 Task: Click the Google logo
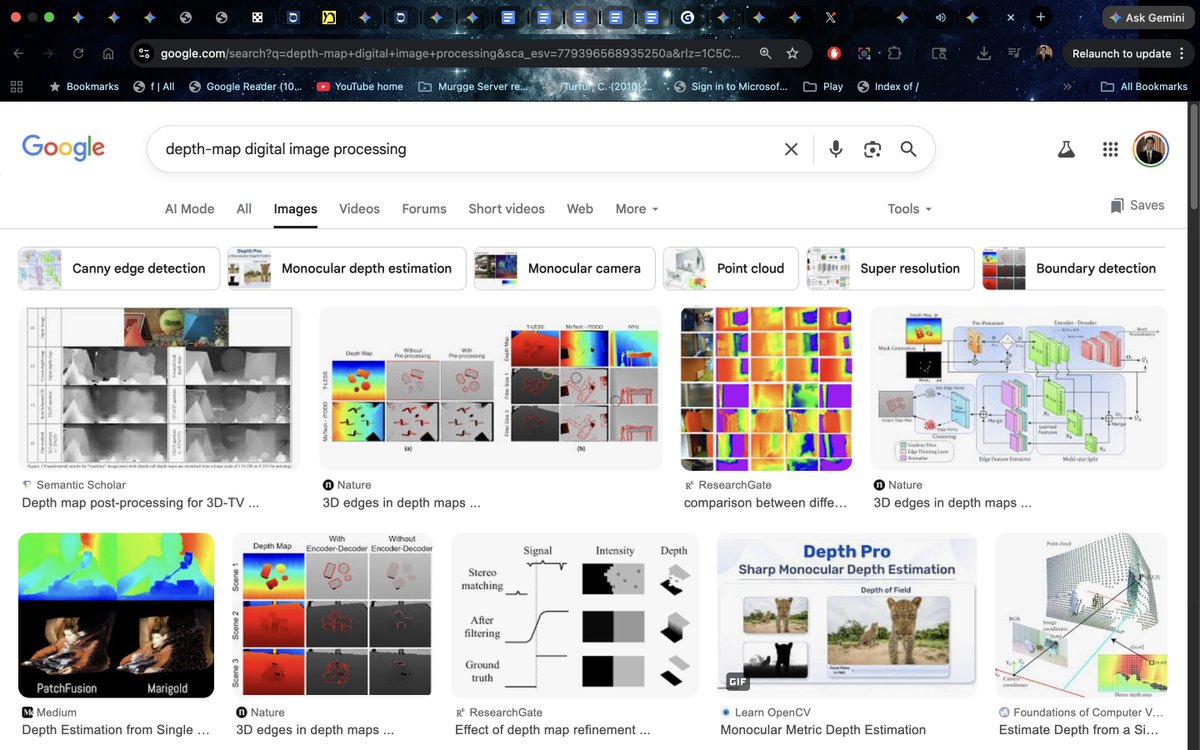tap(63, 148)
